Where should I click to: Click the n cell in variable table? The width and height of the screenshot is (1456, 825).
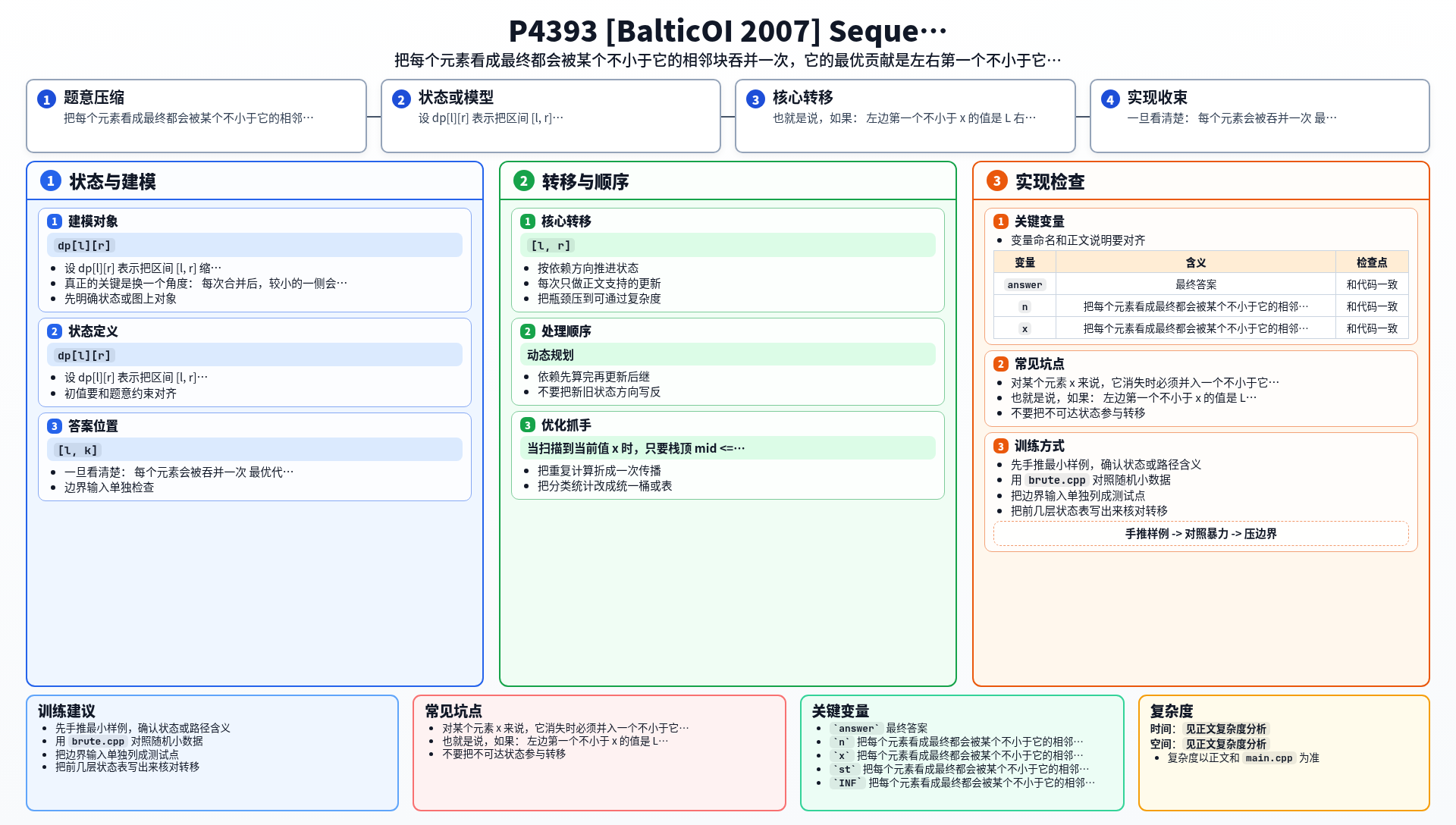pos(1025,307)
